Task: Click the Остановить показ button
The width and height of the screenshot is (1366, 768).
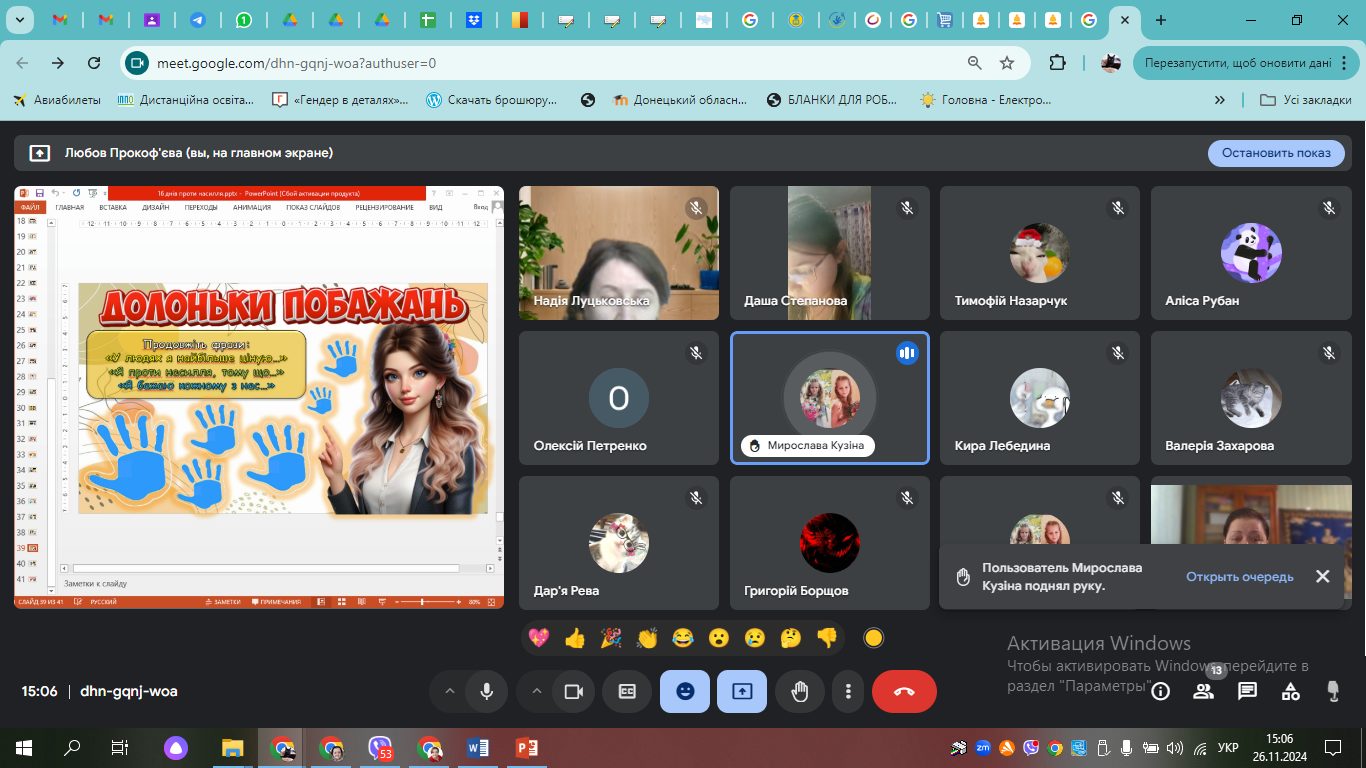Action: click(1276, 153)
